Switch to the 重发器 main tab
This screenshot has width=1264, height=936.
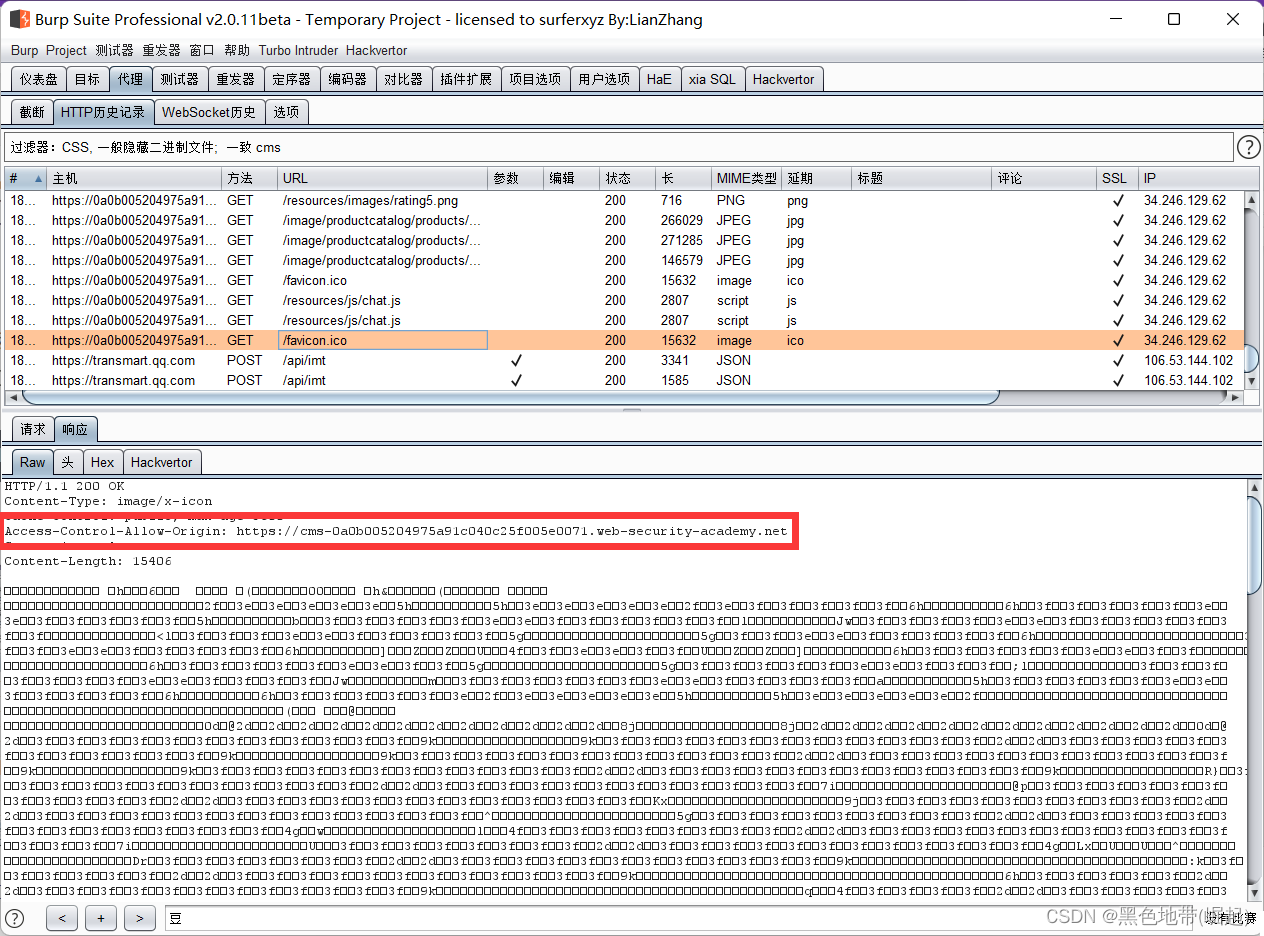pos(235,79)
